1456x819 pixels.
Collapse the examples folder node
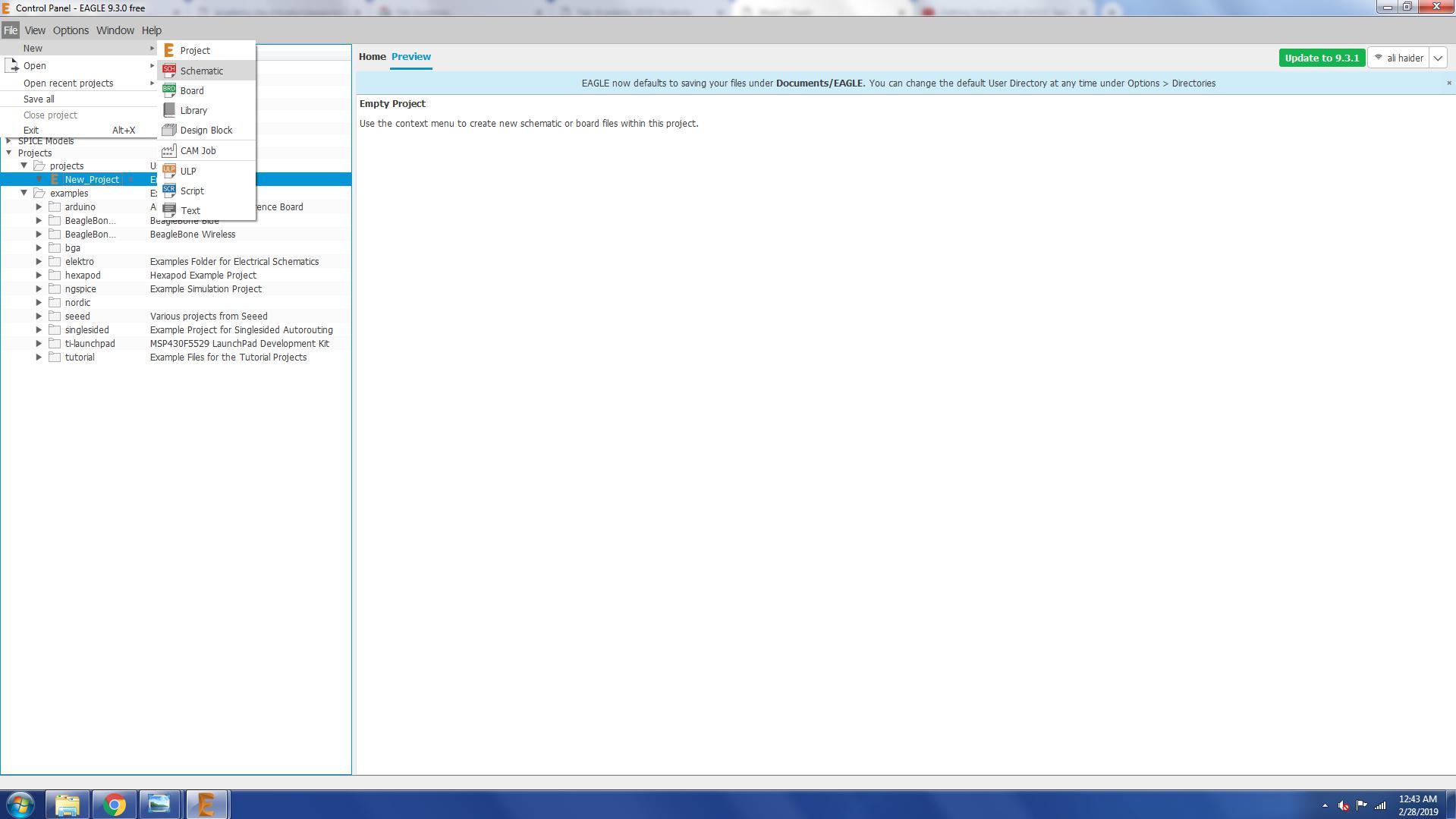coord(24,193)
